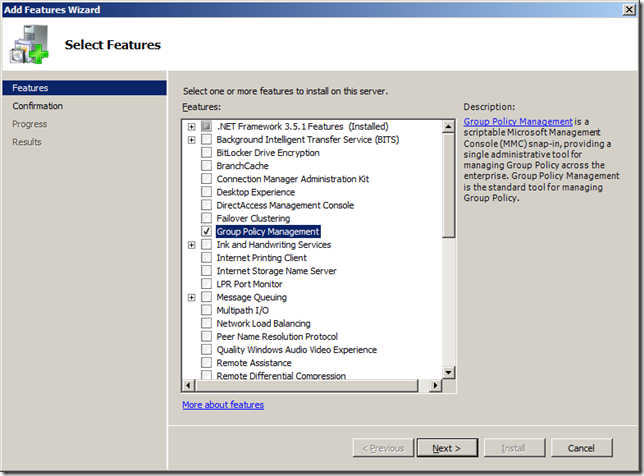Image resolution: width=644 pixels, height=476 pixels.
Task: Click the Next button
Action: coord(446,448)
